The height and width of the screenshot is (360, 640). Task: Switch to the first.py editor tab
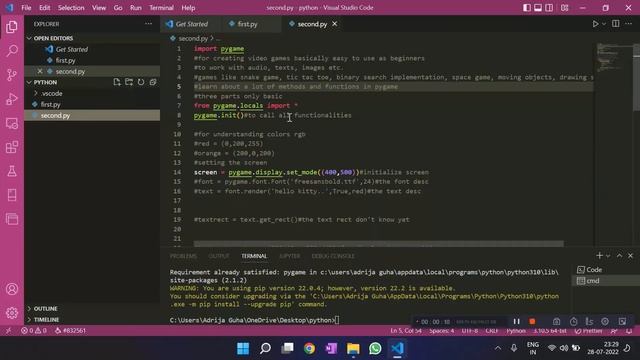coord(248,24)
